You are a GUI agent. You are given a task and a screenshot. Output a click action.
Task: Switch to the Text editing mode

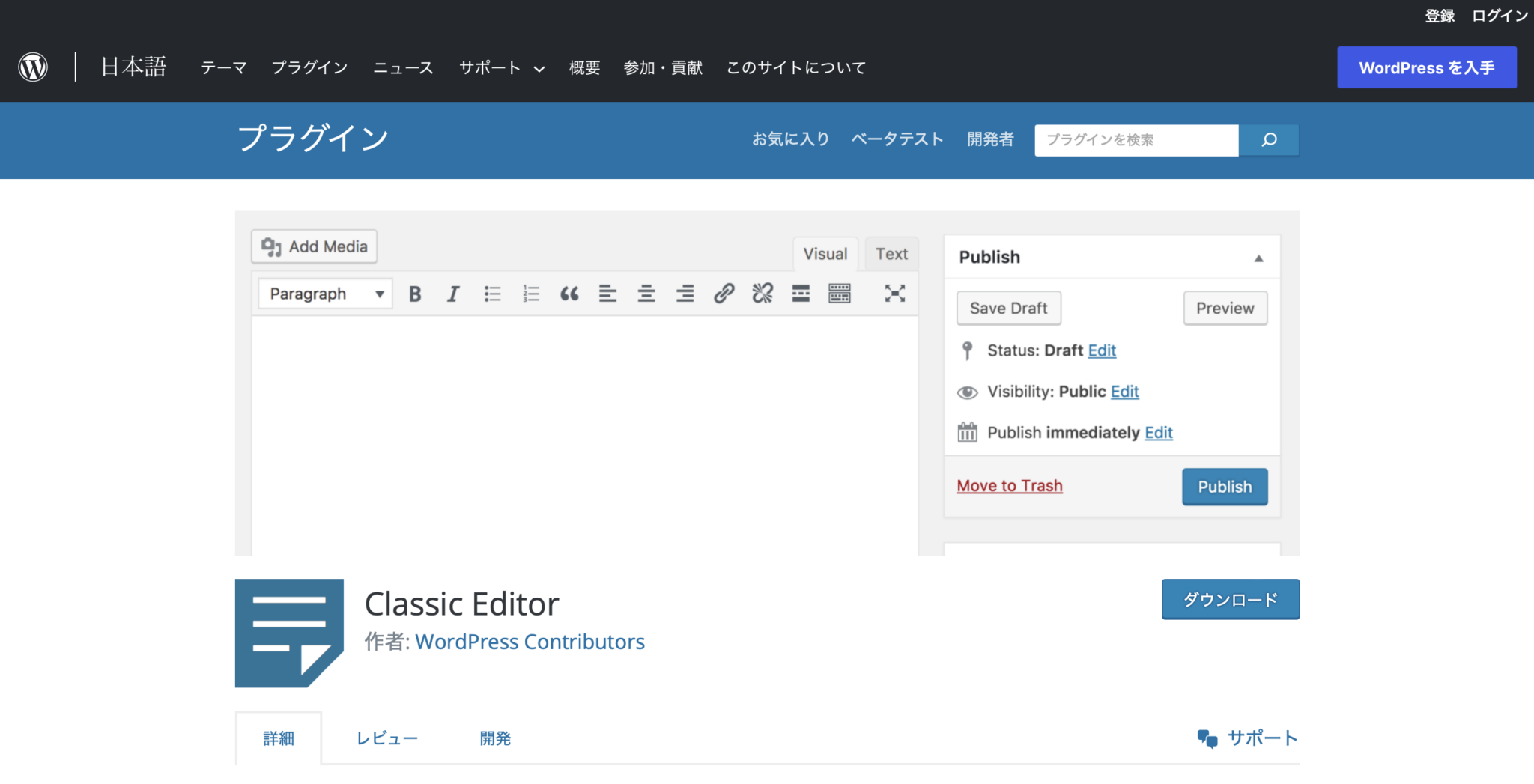click(891, 254)
